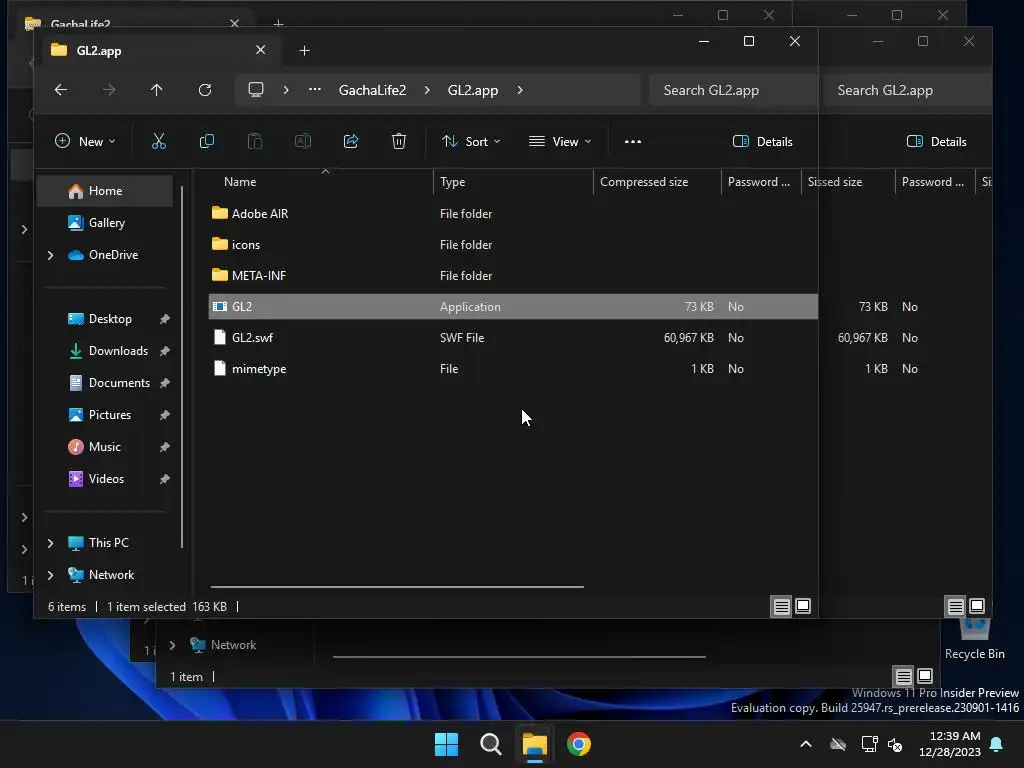Click Search GL2.app field in front window
The width and height of the screenshot is (1024, 768).
click(733, 90)
